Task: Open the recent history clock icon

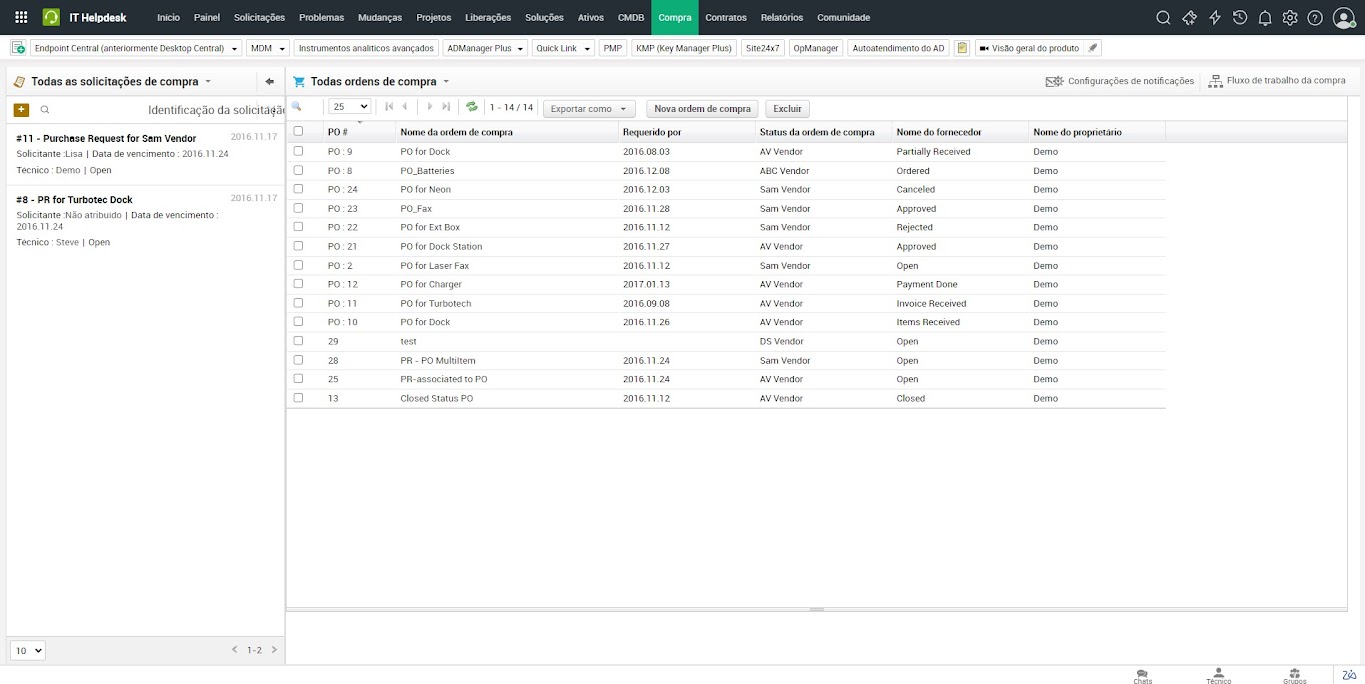Action: click(x=1240, y=17)
